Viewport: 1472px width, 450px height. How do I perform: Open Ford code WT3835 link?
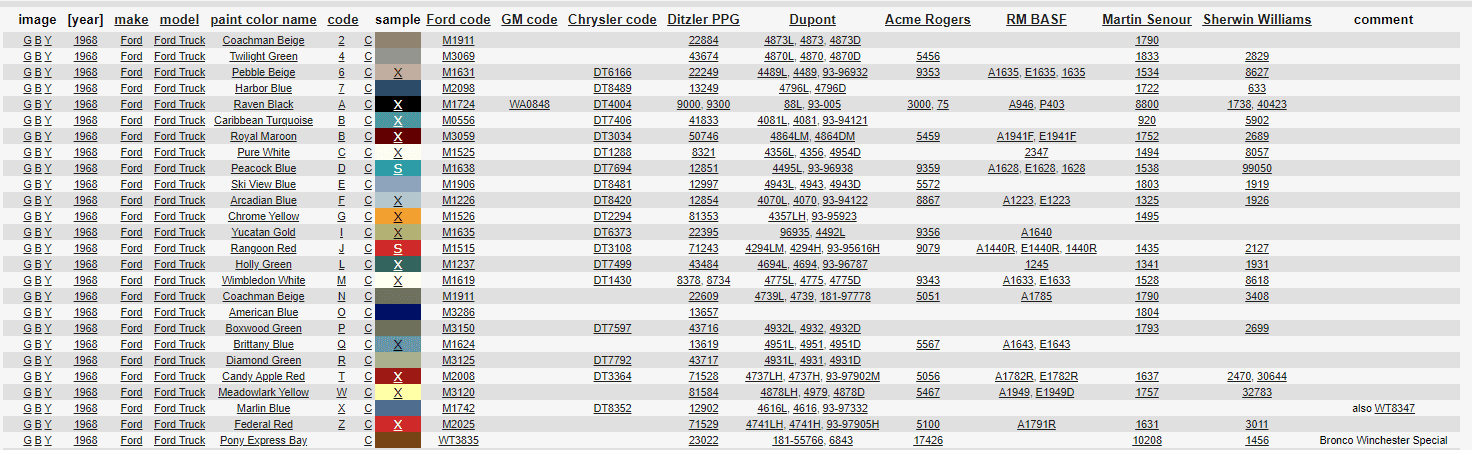[458, 441]
